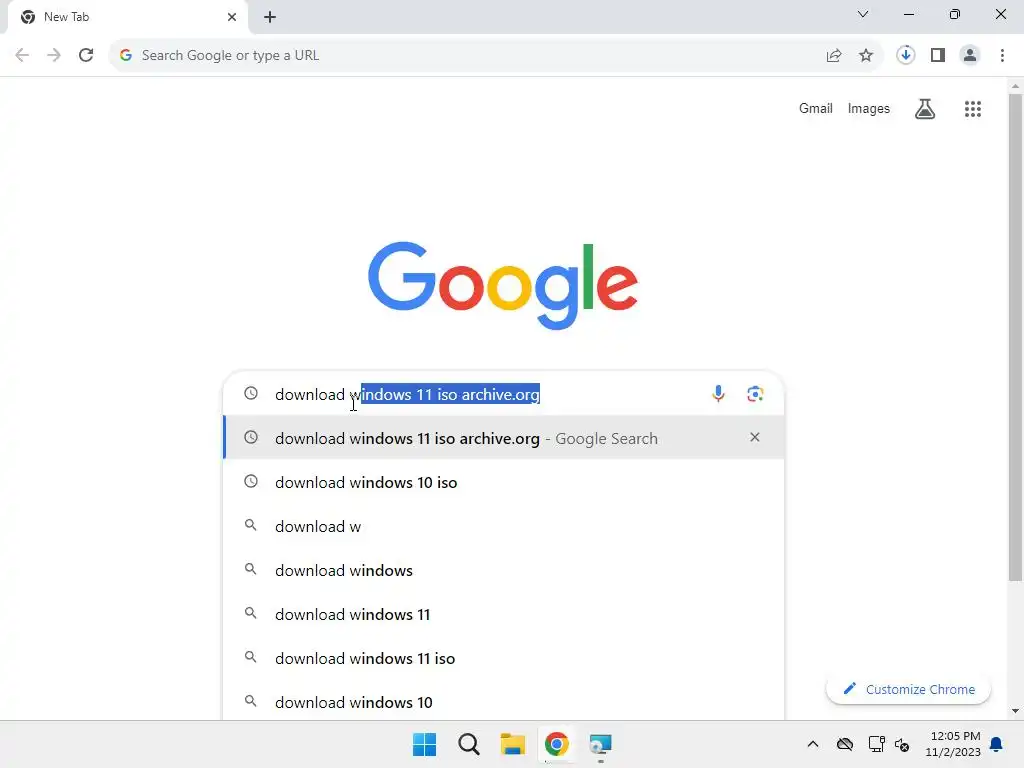Open the Gmail link
The width and height of the screenshot is (1024, 768).
click(816, 108)
